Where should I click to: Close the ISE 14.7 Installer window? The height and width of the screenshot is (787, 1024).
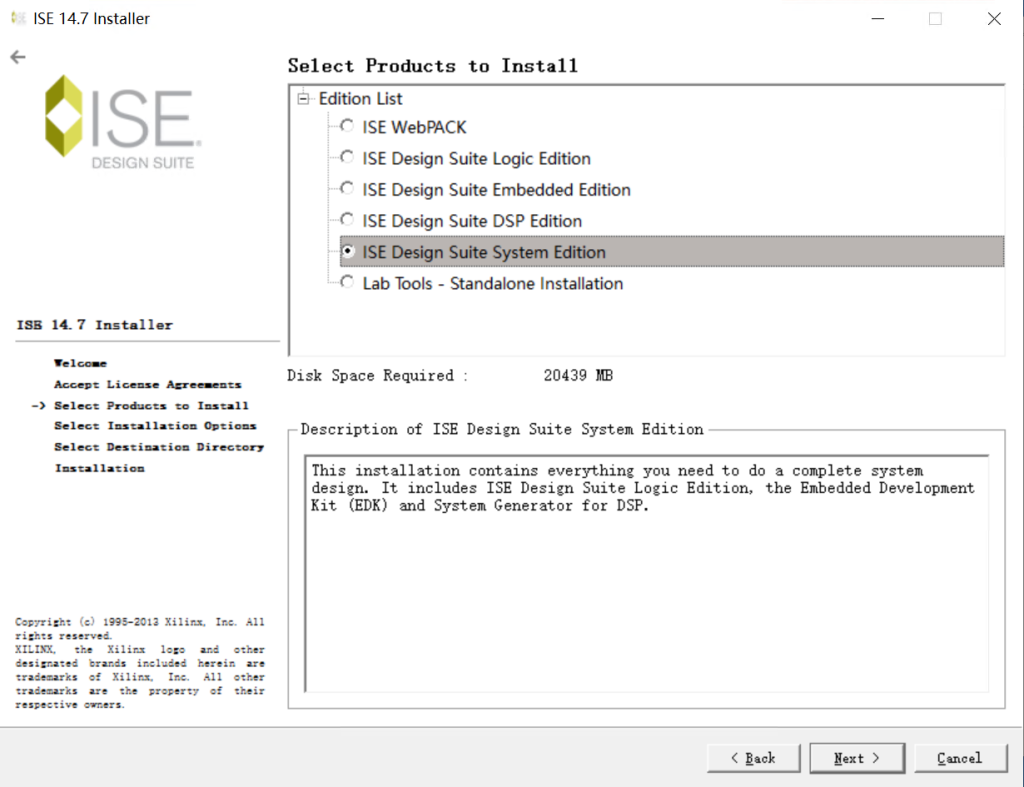click(993, 19)
